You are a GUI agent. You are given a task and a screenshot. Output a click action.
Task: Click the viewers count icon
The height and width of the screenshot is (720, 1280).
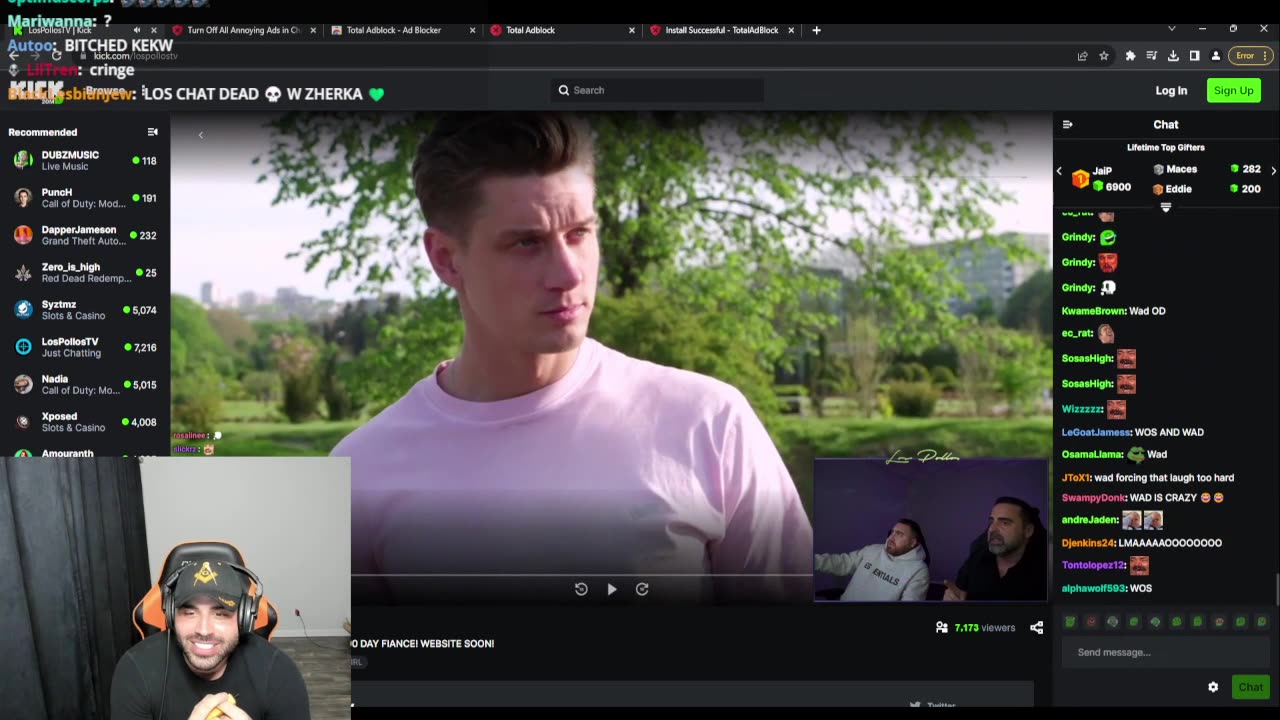point(941,628)
